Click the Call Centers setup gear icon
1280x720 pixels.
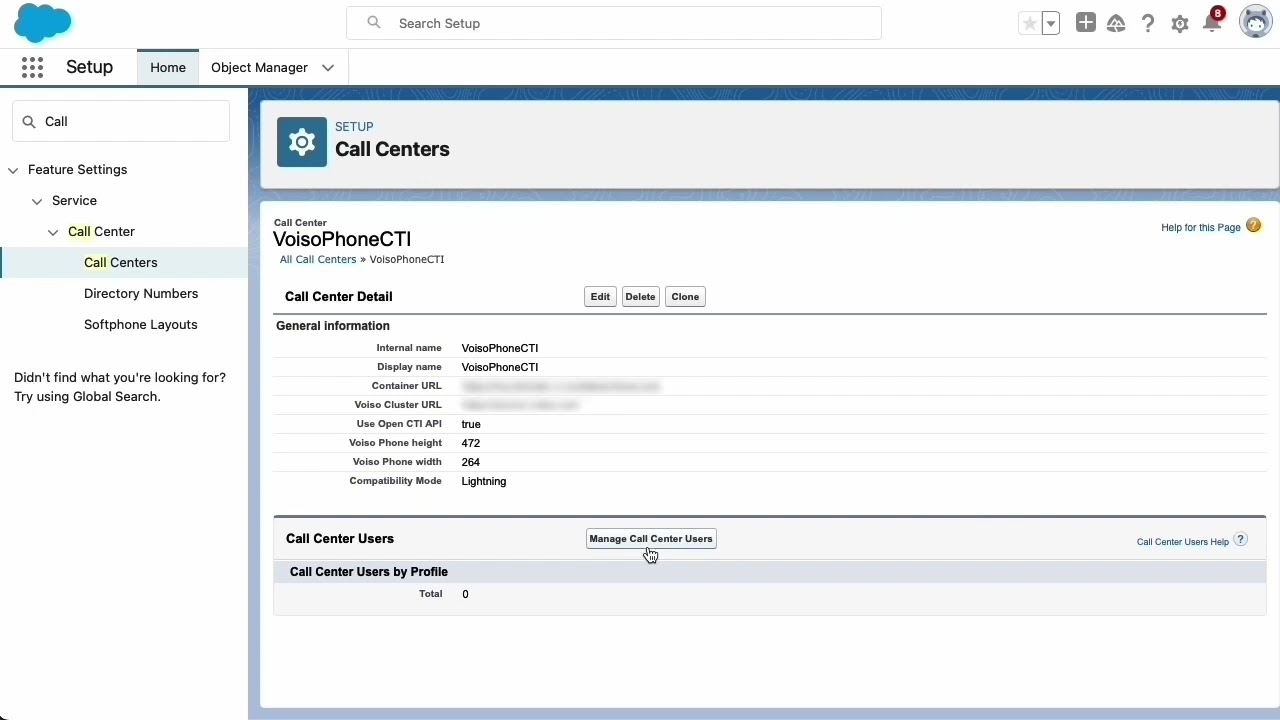(302, 142)
